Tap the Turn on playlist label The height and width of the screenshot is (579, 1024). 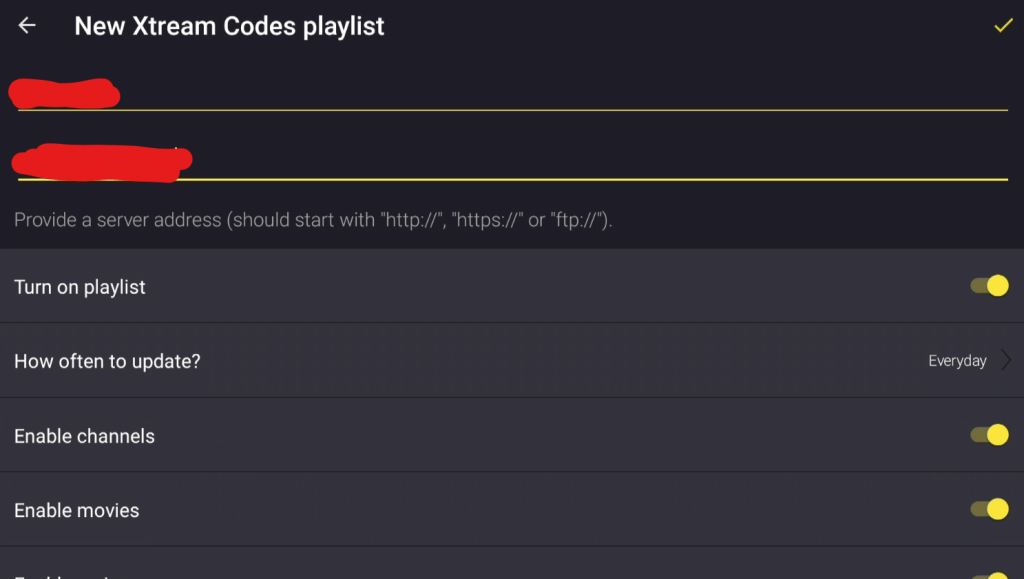[x=80, y=287]
